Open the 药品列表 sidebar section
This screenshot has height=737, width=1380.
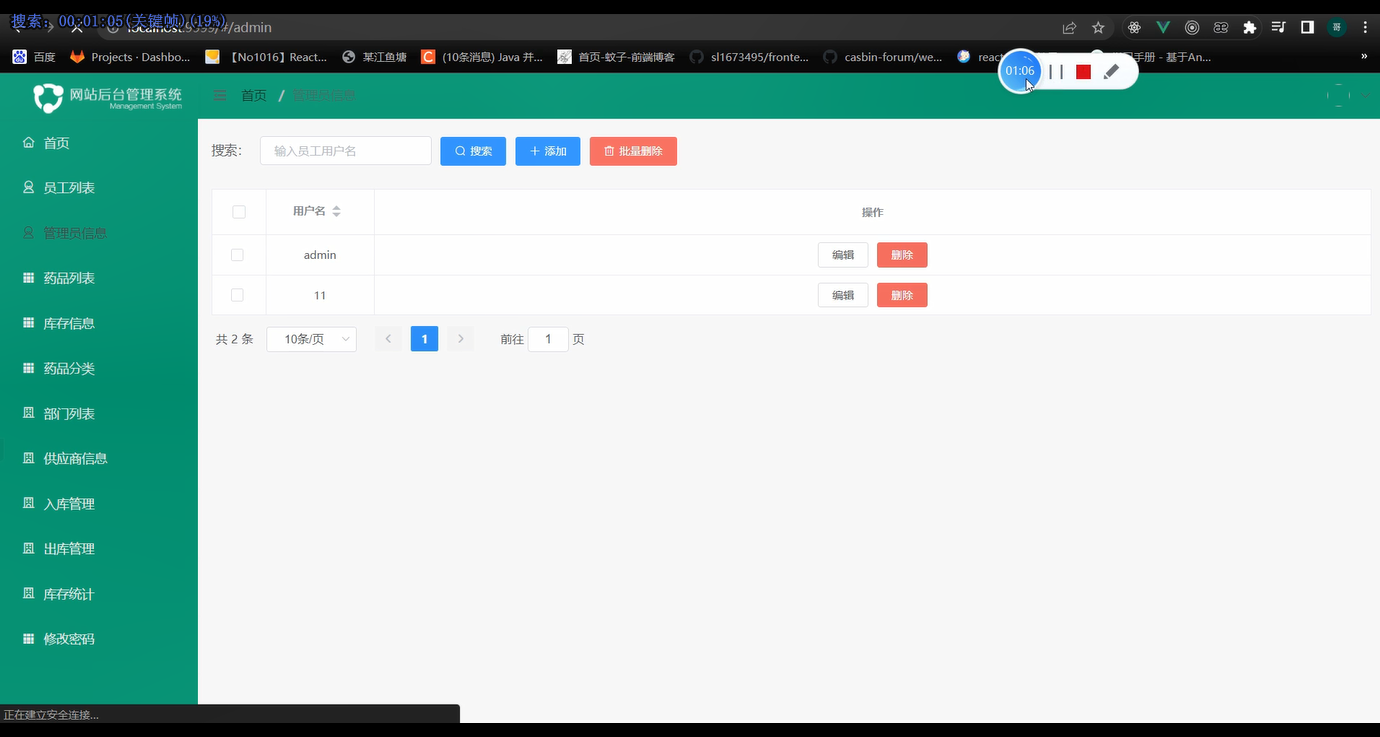coord(70,277)
